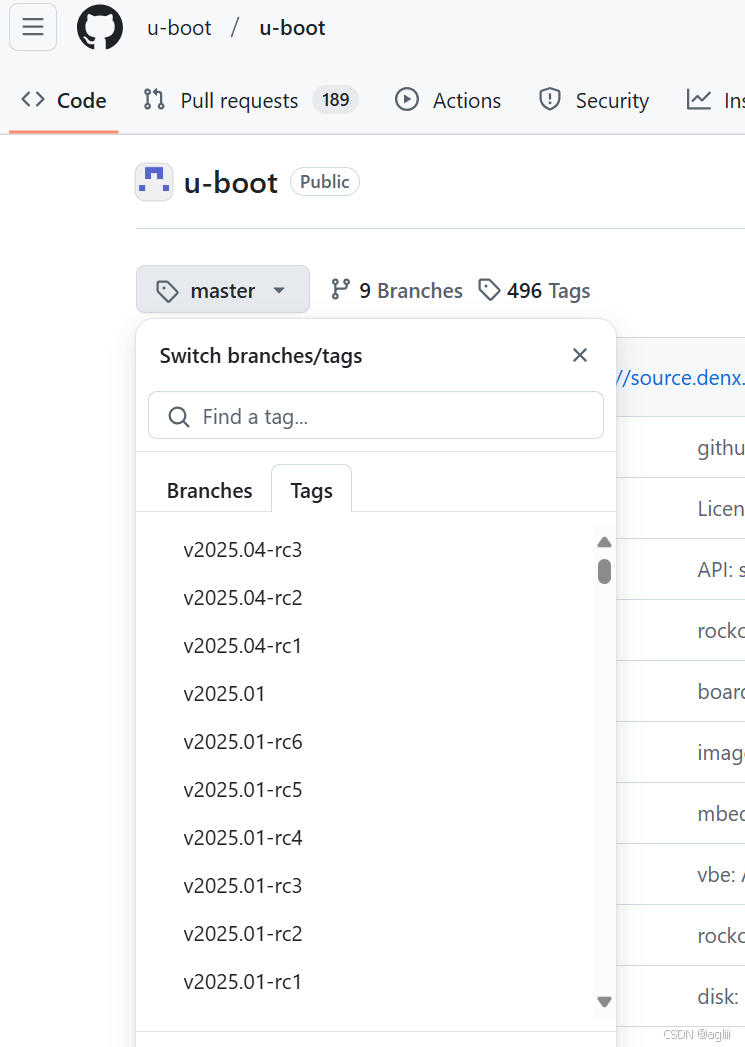Image resolution: width=745 pixels, height=1047 pixels.
Task: Open Security via the shield icon
Action: click(549, 100)
